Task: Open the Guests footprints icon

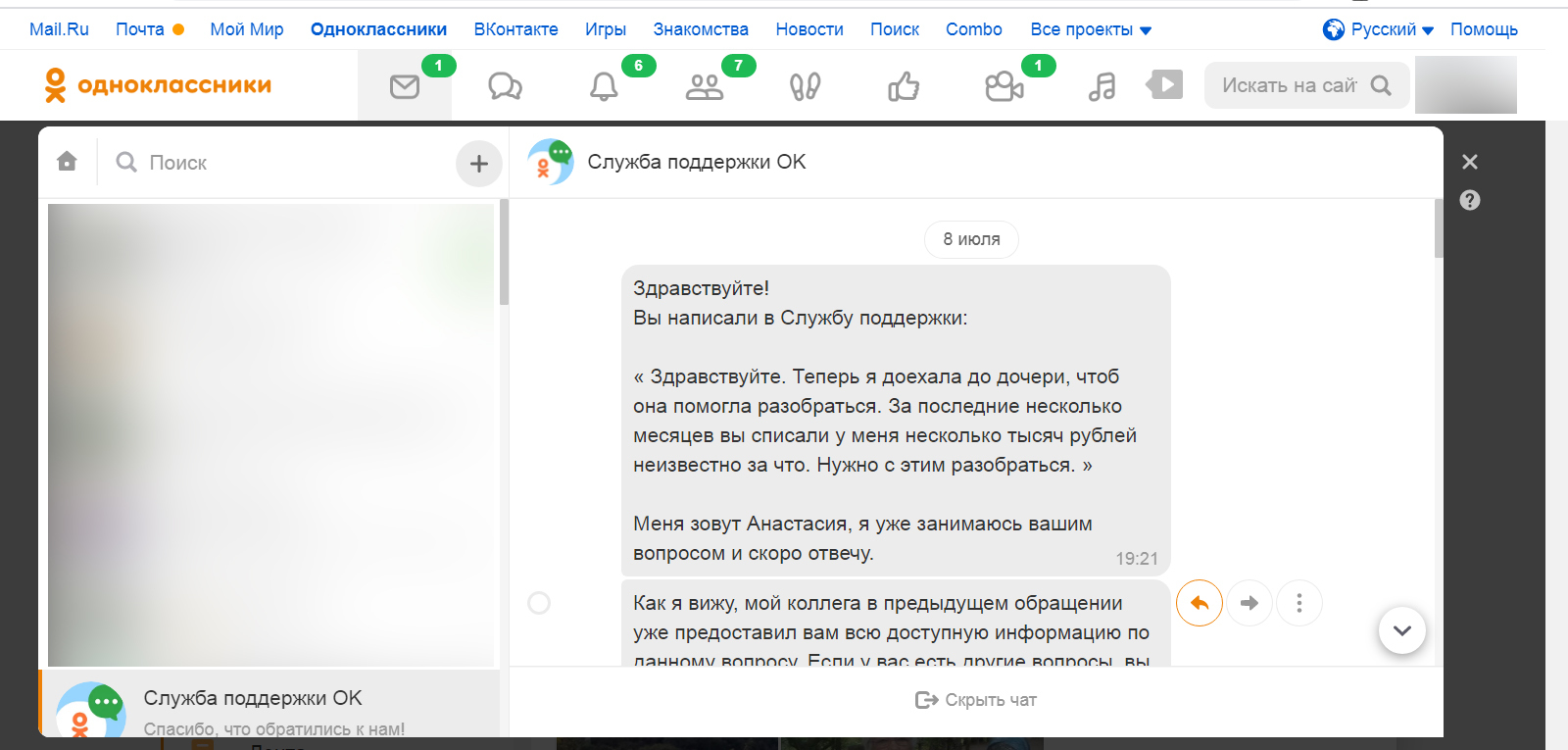Action: pos(805,86)
